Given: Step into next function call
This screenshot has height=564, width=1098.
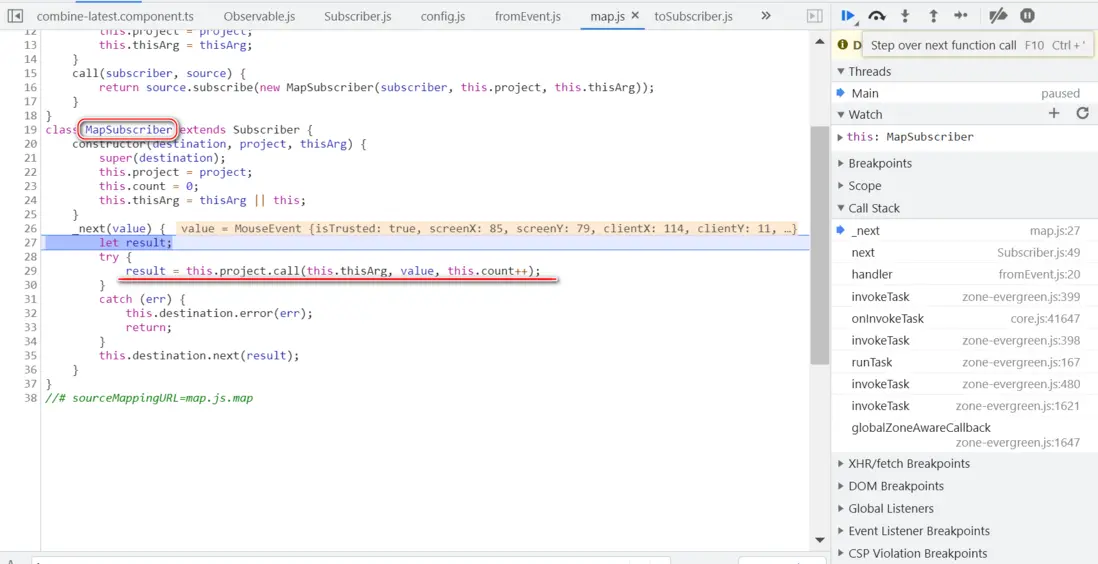Looking at the screenshot, I should point(905,16).
